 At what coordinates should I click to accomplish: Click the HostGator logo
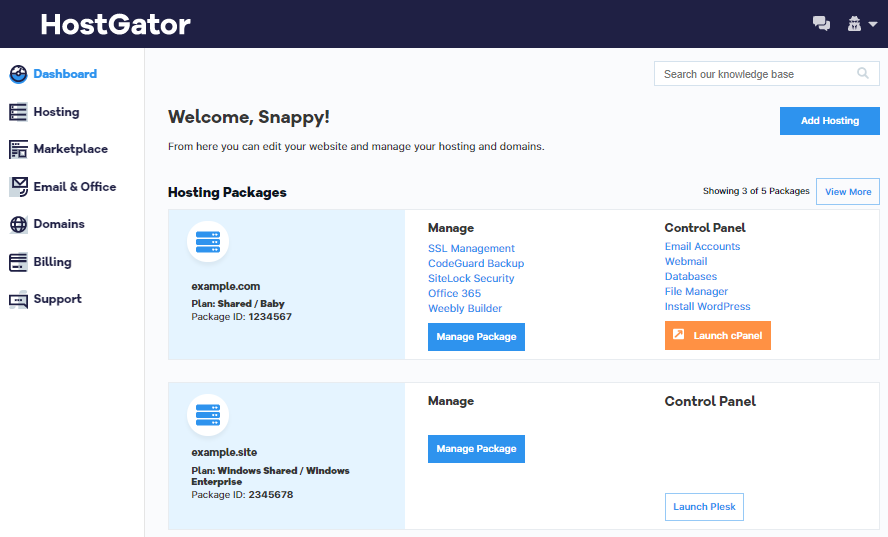[x=116, y=24]
